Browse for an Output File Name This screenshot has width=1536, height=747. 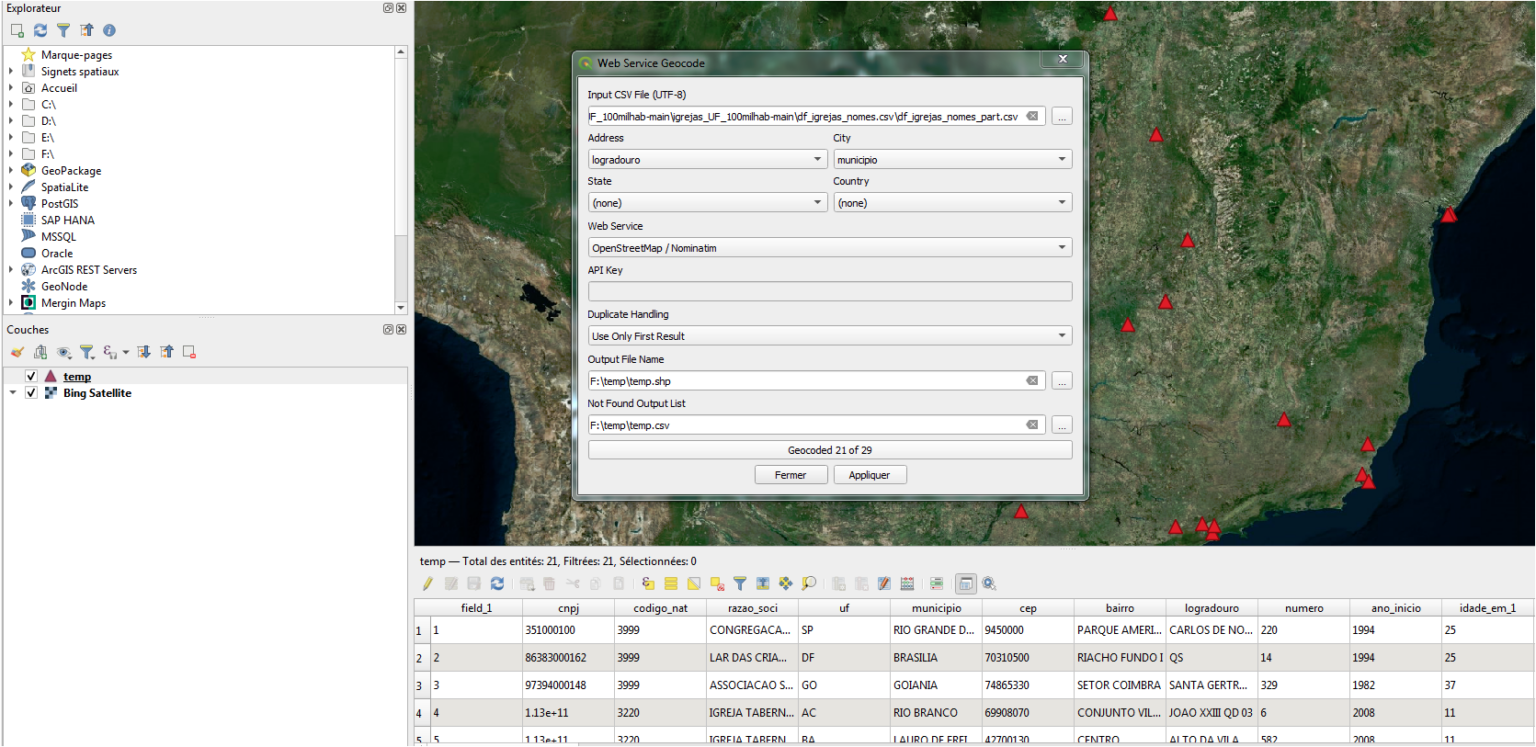1061,380
